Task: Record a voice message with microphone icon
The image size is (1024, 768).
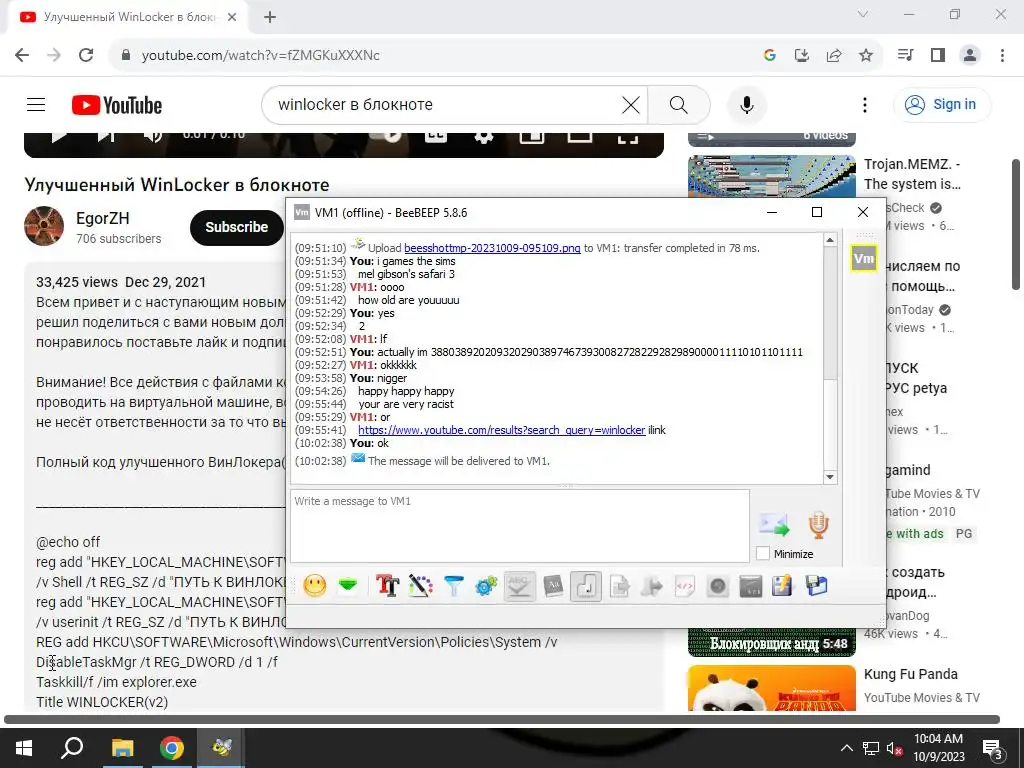Action: pyautogui.click(x=818, y=524)
